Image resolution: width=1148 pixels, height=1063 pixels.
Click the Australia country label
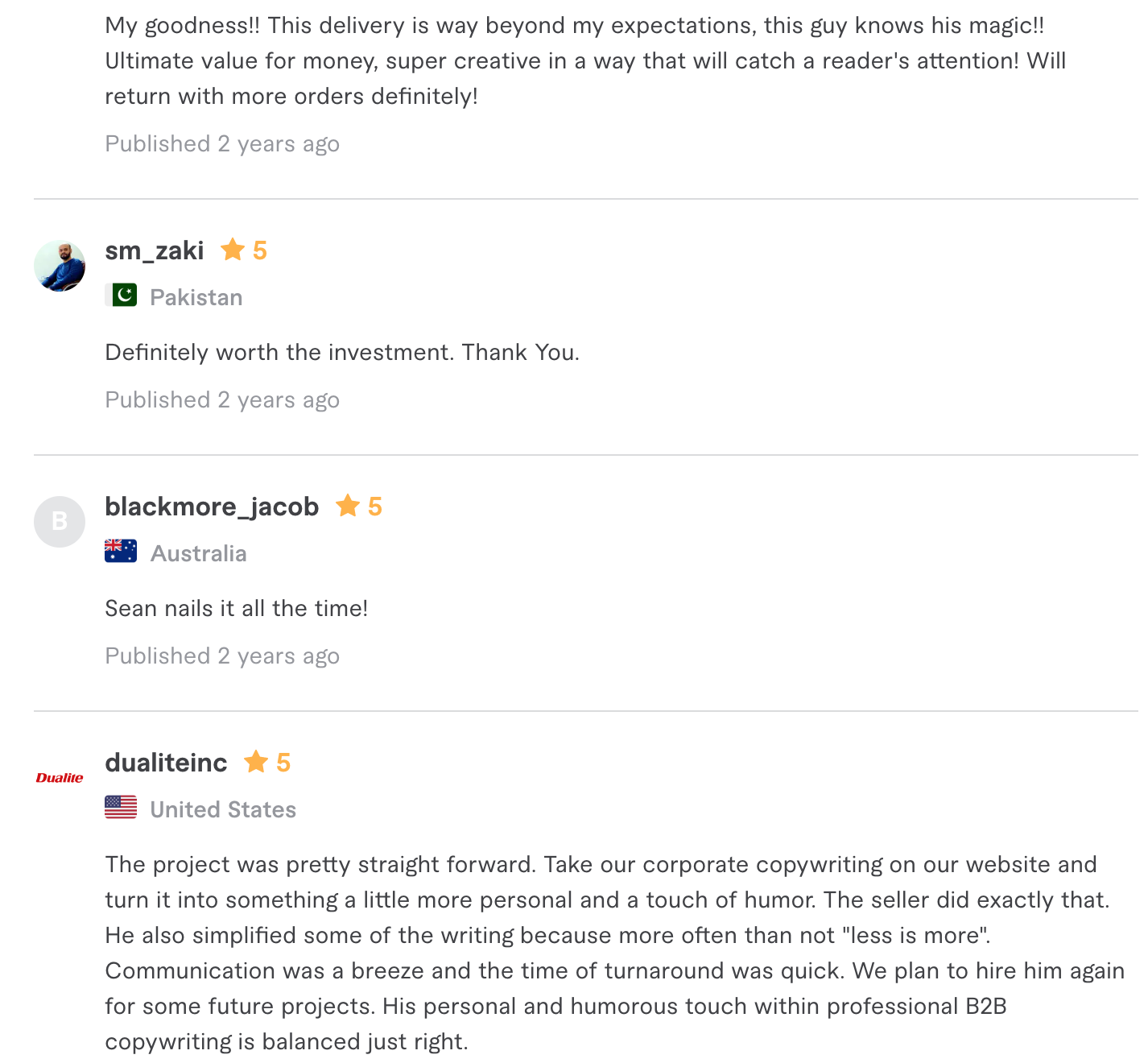(199, 553)
